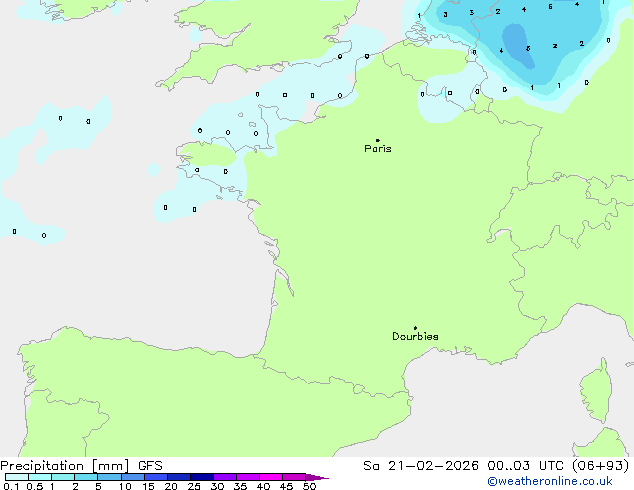The height and width of the screenshot is (490, 634).
Task: Select the 40–45 mm magenta legend swatch
Action: pos(271,477)
